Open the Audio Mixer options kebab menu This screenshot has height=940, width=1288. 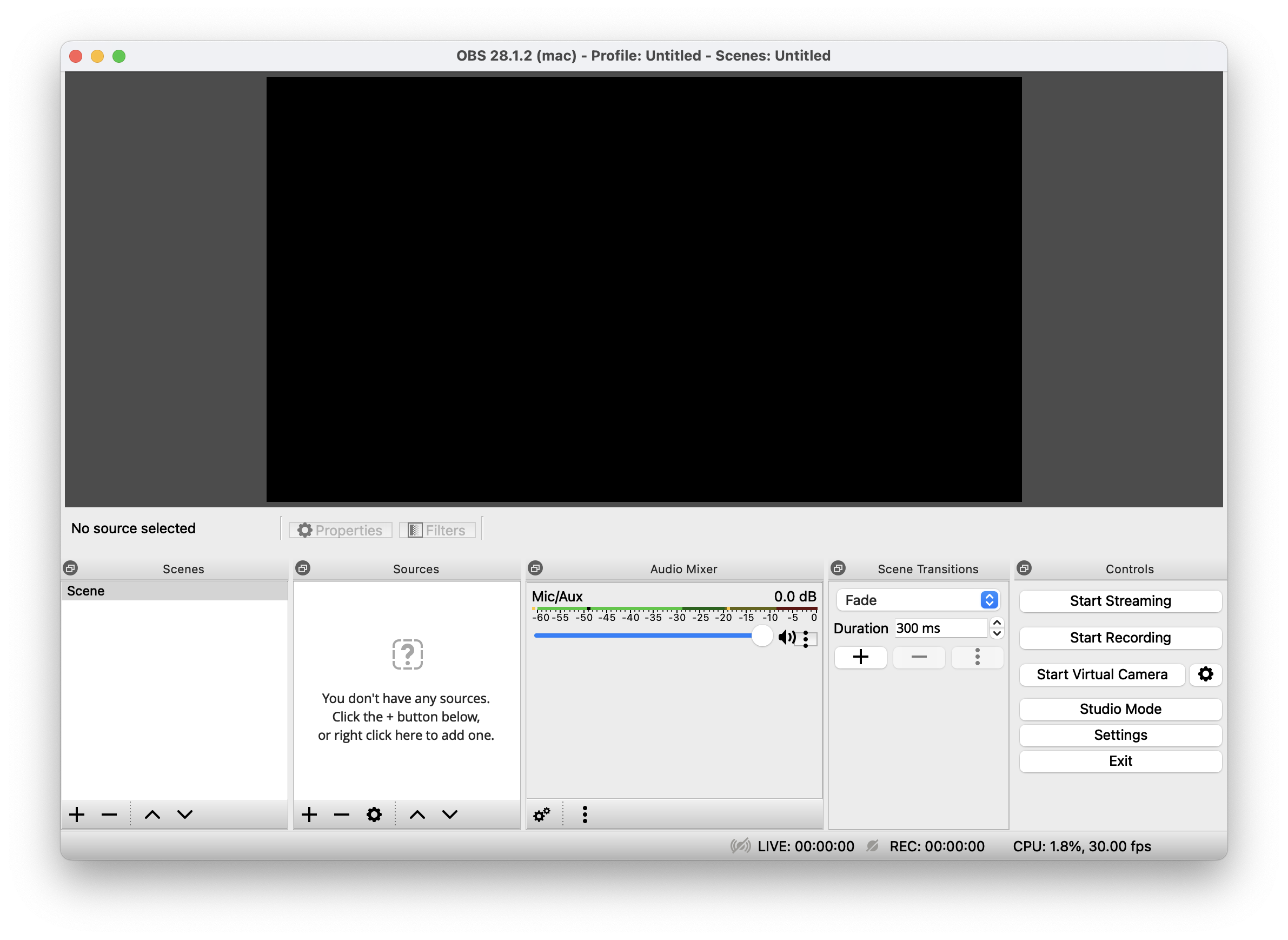(585, 814)
